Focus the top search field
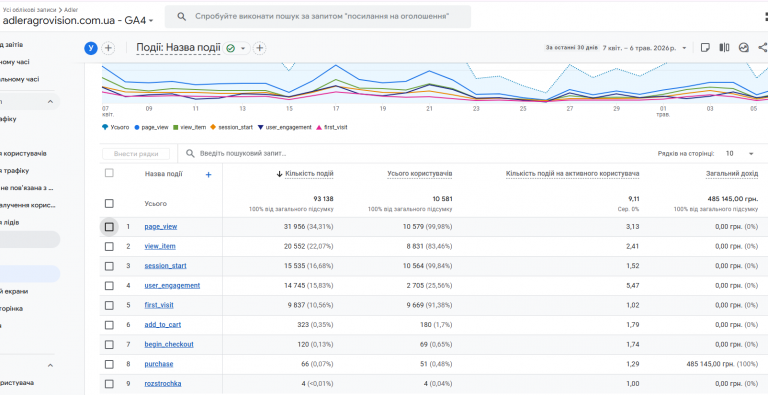Image resolution: width=768 pixels, height=395 pixels. pyautogui.click(x=318, y=17)
